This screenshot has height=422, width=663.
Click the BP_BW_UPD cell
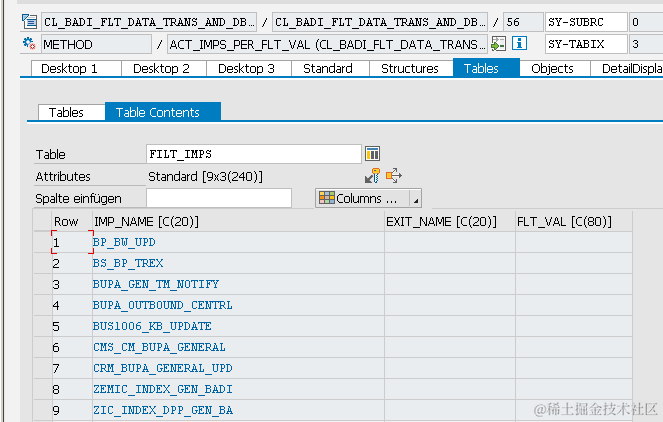point(238,242)
